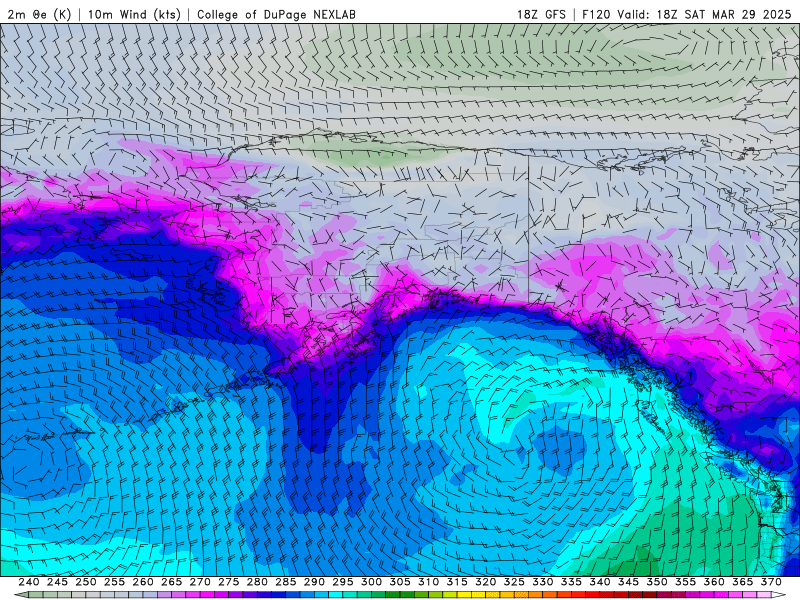800x600 pixels.
Task: Click the 280 value on the color scale
Action: (x=257, y=582)
